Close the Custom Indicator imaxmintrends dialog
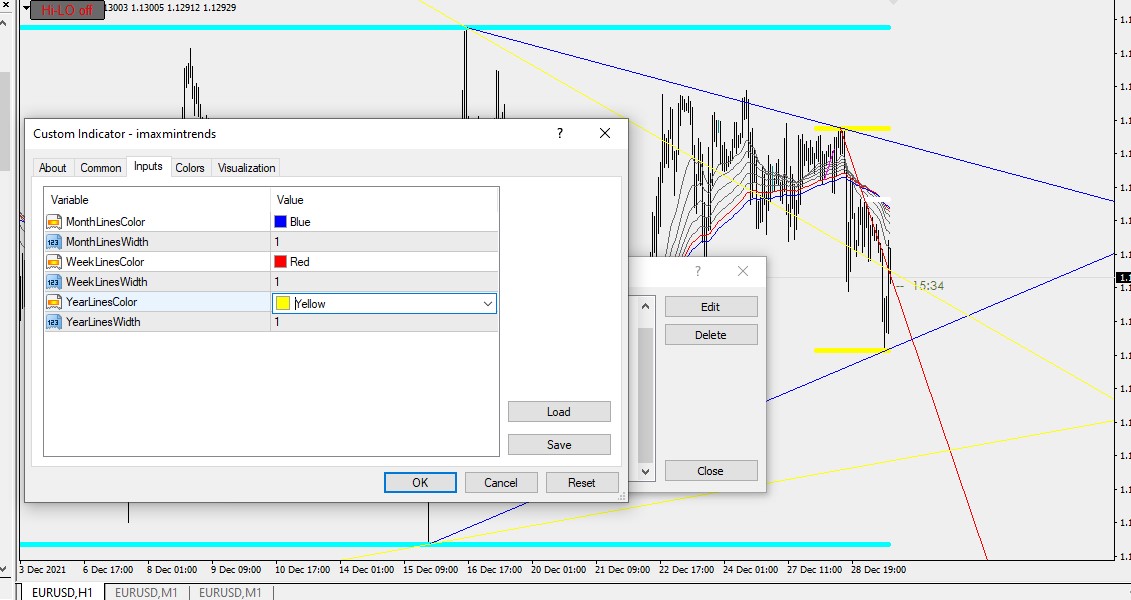The width and height of the screenshot is (1131, 600). coord(604,133)
